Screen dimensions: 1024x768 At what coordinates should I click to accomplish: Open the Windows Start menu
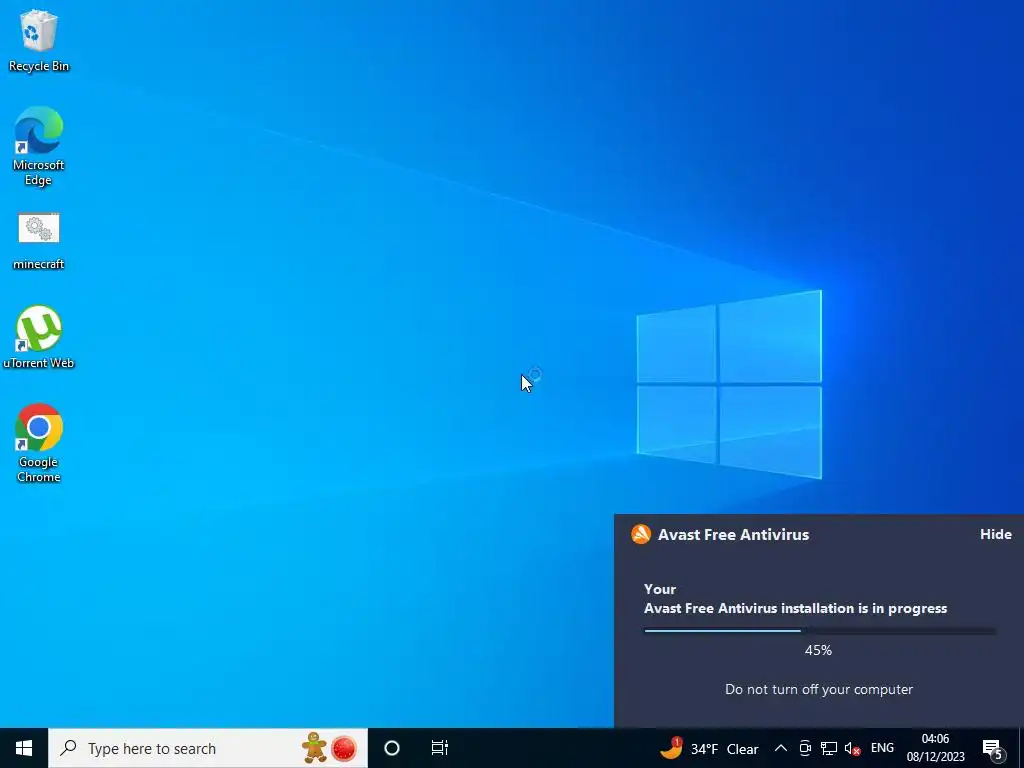[x=24, y=748]
